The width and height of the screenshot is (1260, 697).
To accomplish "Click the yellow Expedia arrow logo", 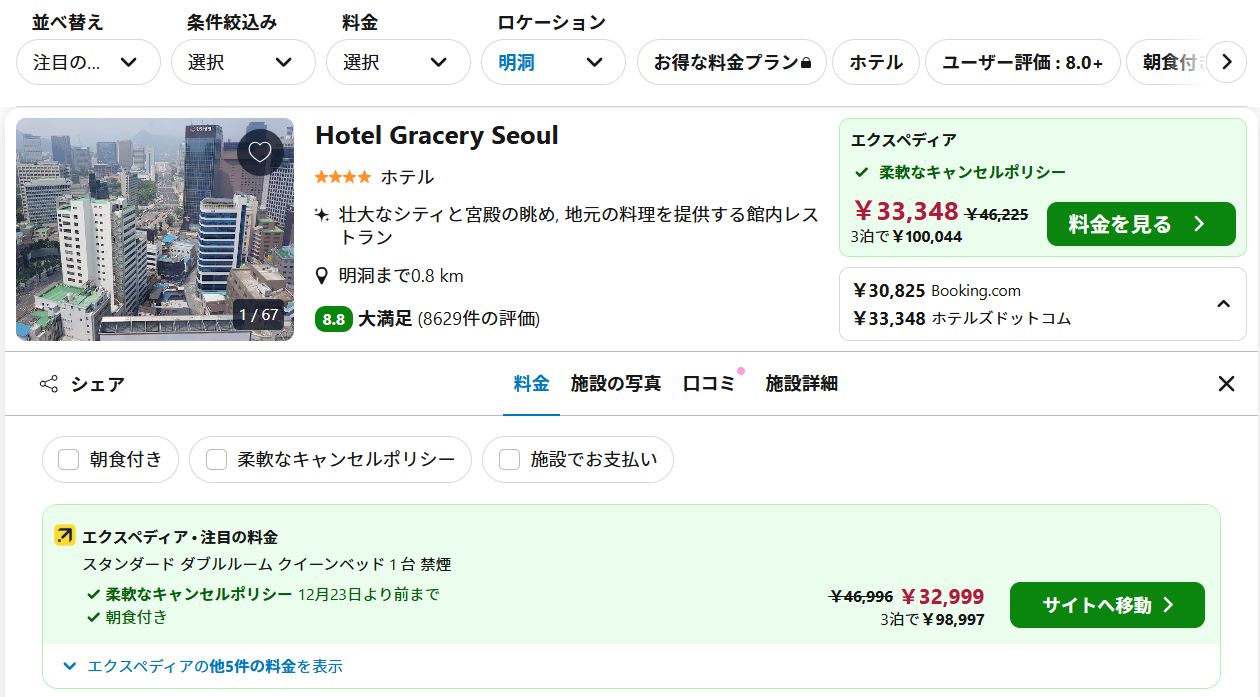I will 65,536.
